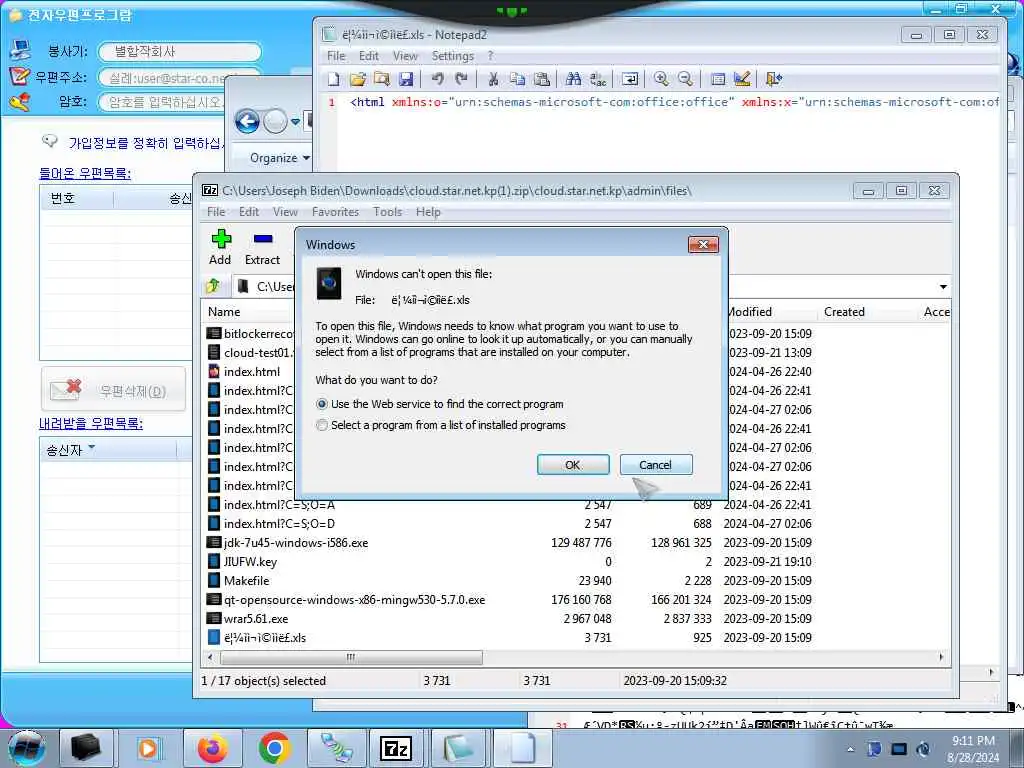Click the 봉사기 input field in mail program
Screen dimensions: 1024x768
click(180, 52)
